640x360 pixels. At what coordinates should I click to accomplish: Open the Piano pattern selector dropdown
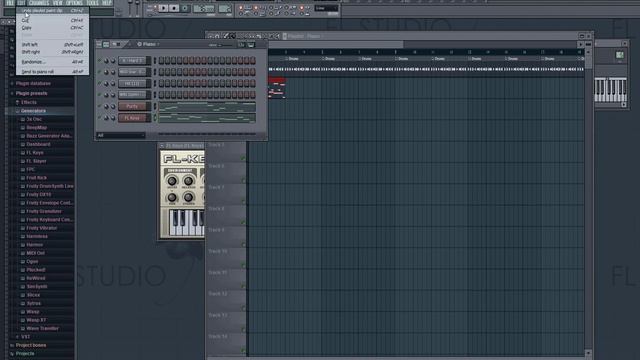point(148,44)
